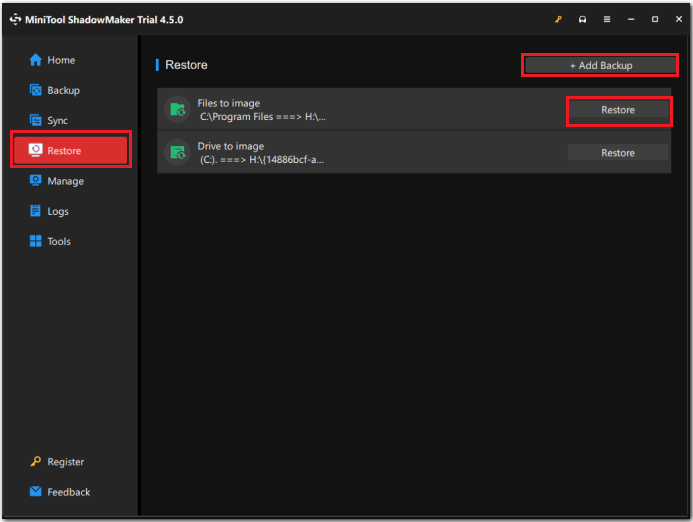Click the Manage sidebar icon
The width and height of the screenshot is (693, 522).
click(x=35, y=180)
